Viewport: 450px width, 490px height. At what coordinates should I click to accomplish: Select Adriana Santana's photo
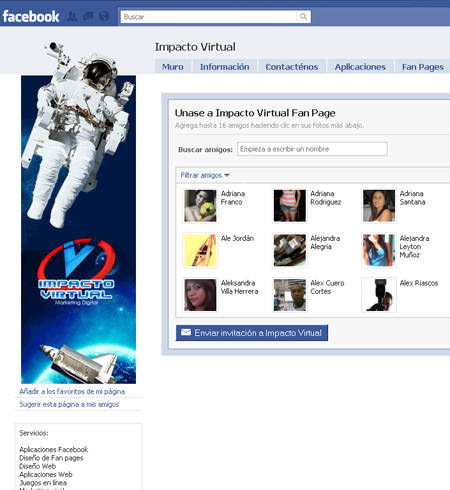(x=379, y=206)
